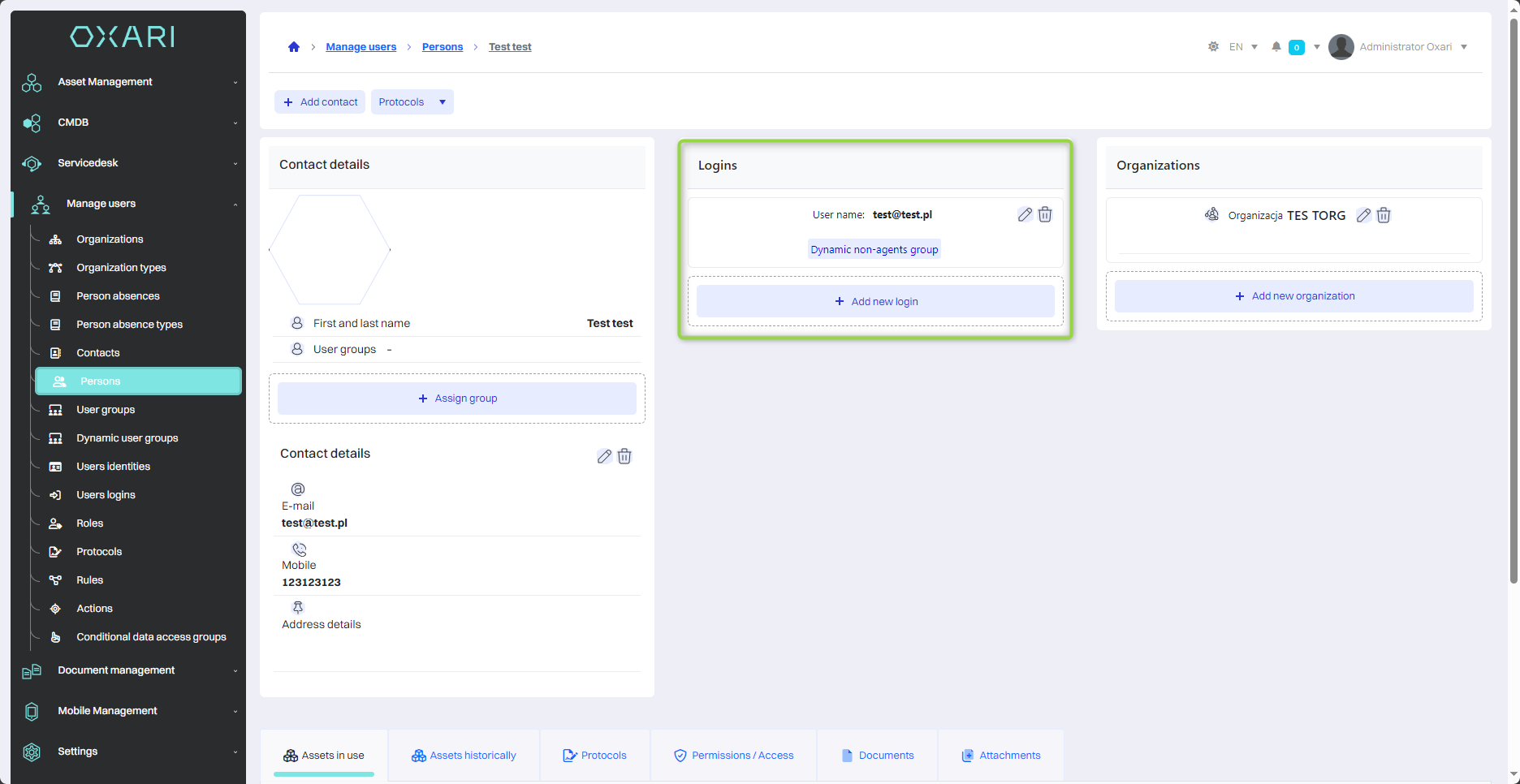Click the Add new login button
Image resolution: width=1520 pixels, height=784 pixels.
[x=875, y=301]
